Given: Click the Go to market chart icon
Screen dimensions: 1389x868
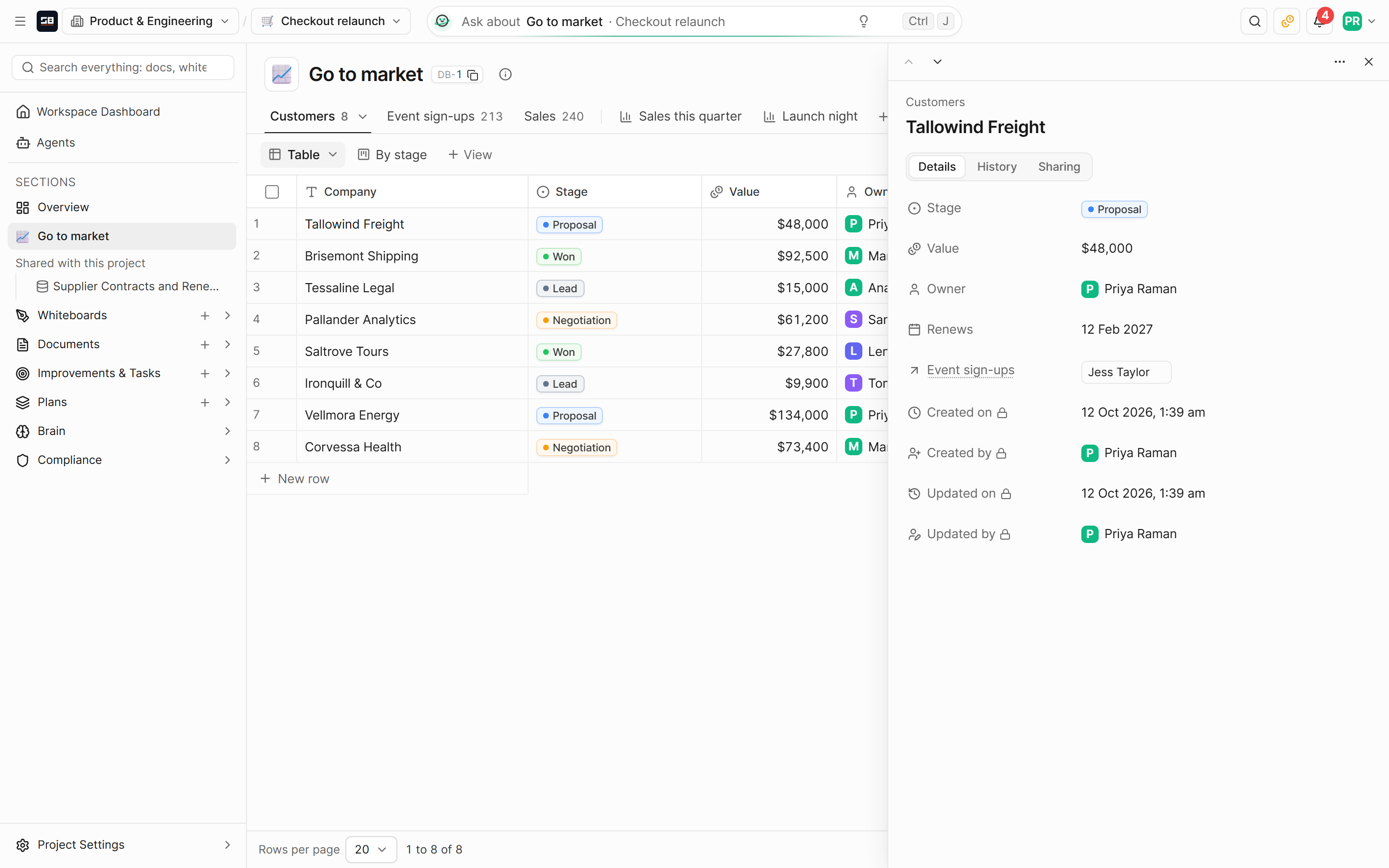Looking at the screenshot, I should coord(281,74).
